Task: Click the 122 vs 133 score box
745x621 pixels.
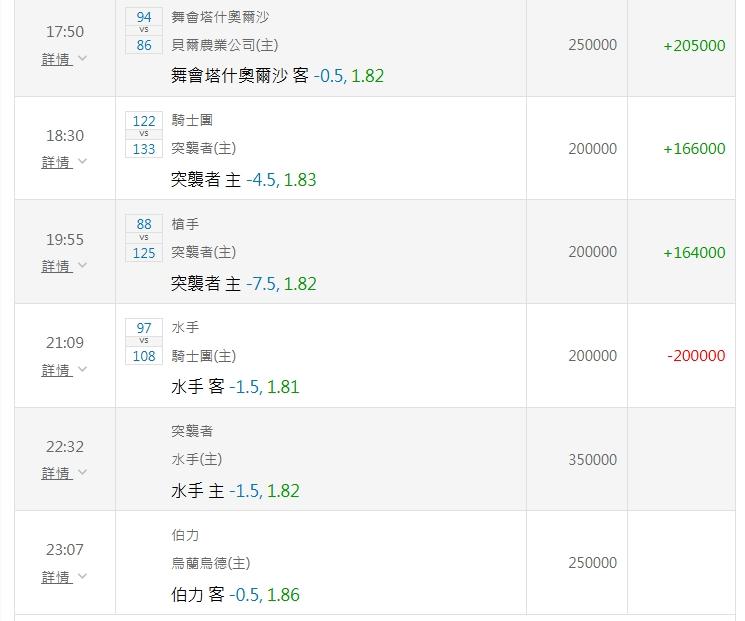Action: (144, 134)
